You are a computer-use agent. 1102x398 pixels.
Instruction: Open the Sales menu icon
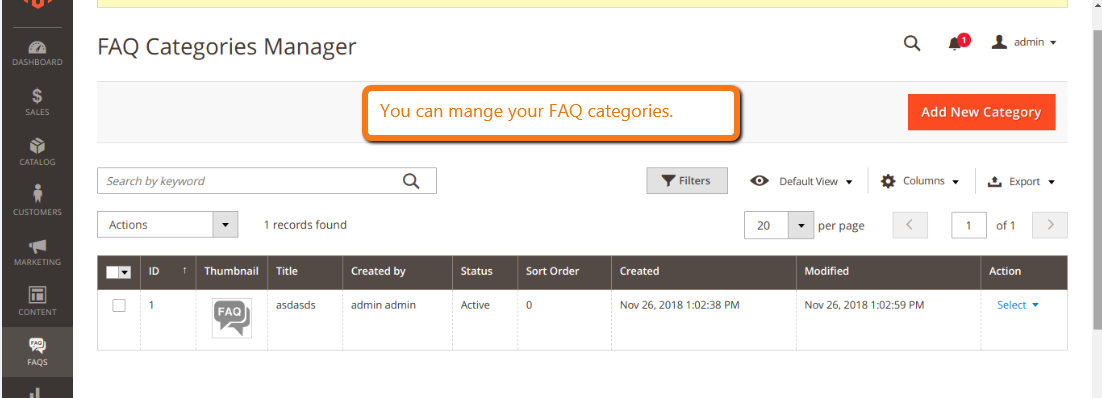37,103
